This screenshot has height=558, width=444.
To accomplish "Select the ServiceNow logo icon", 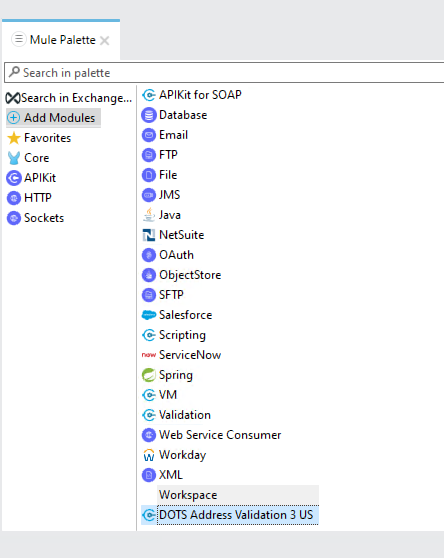I will 149,355.
